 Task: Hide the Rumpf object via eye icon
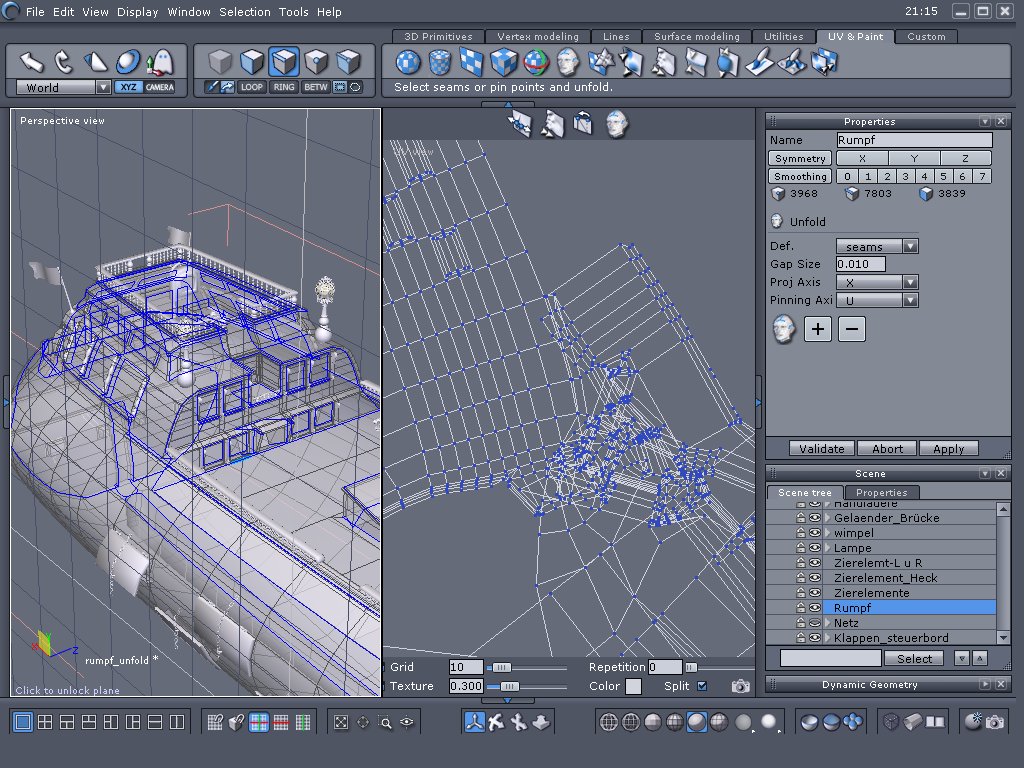click(x=815, y=608)
